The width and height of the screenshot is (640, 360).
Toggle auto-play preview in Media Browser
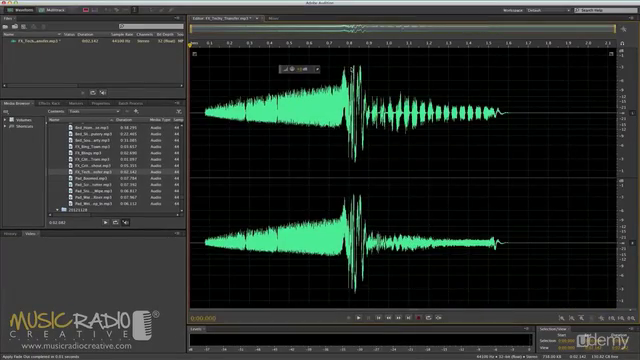pyautogui.click(x=125, y=222)
